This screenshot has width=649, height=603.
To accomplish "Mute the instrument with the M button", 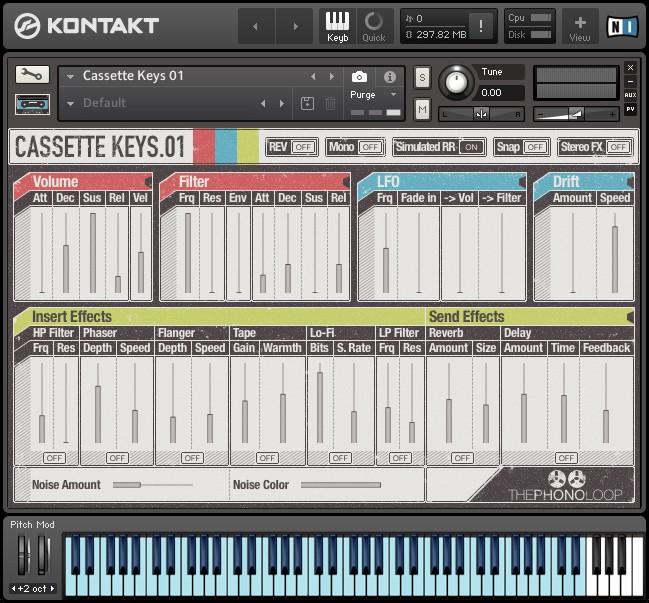I will (x=422, y=107).
